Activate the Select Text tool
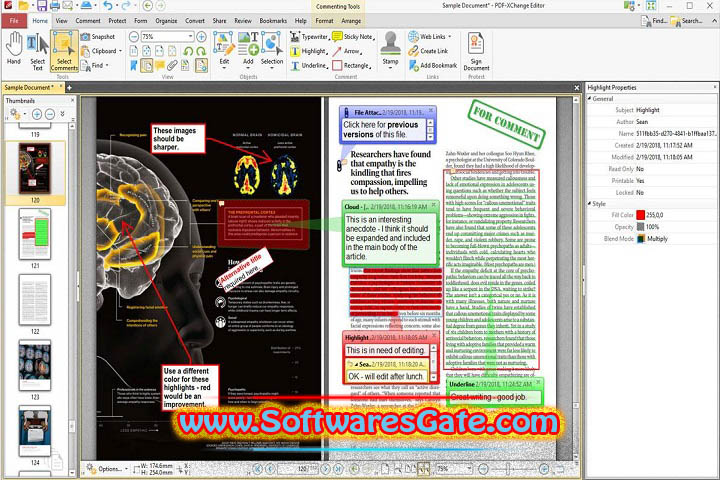 [37, 51]
